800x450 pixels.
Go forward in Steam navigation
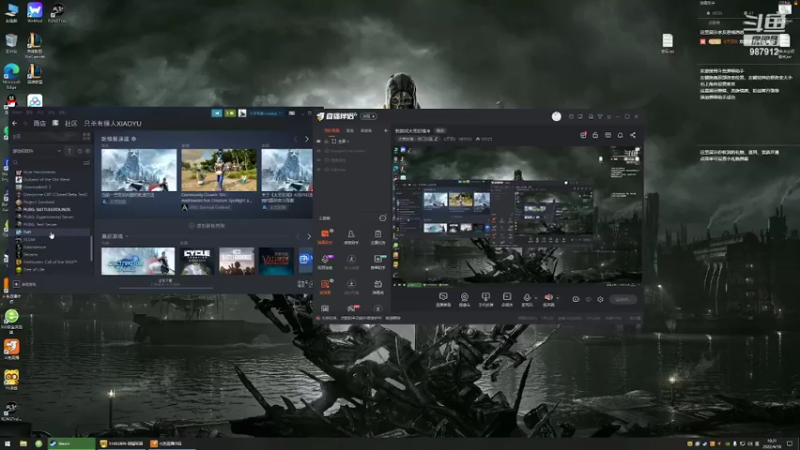point(25,123)
